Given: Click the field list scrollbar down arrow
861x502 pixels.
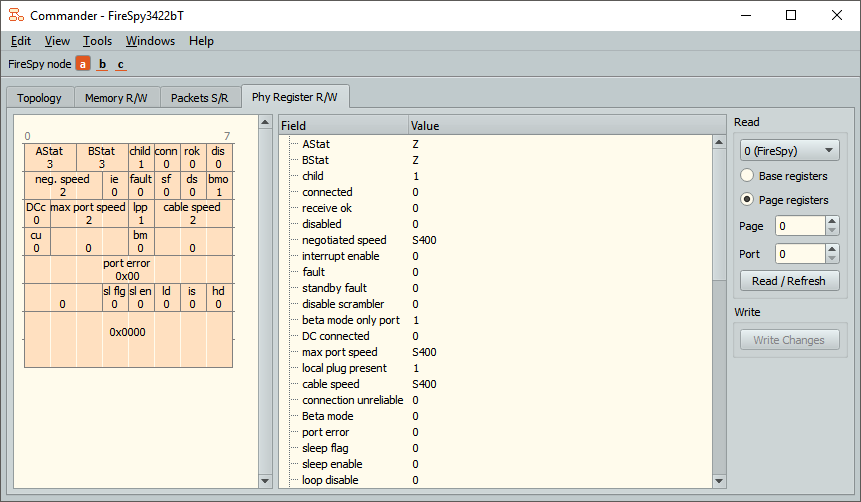Looking at the screenshot, I should pos(719,481).
